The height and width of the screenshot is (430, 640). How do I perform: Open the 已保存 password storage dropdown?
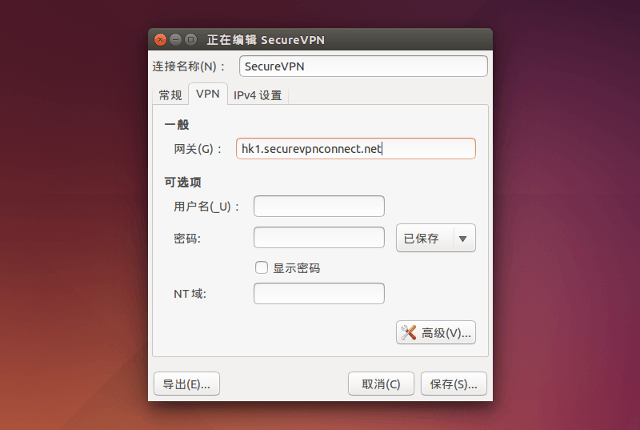[x=436, y=238]
